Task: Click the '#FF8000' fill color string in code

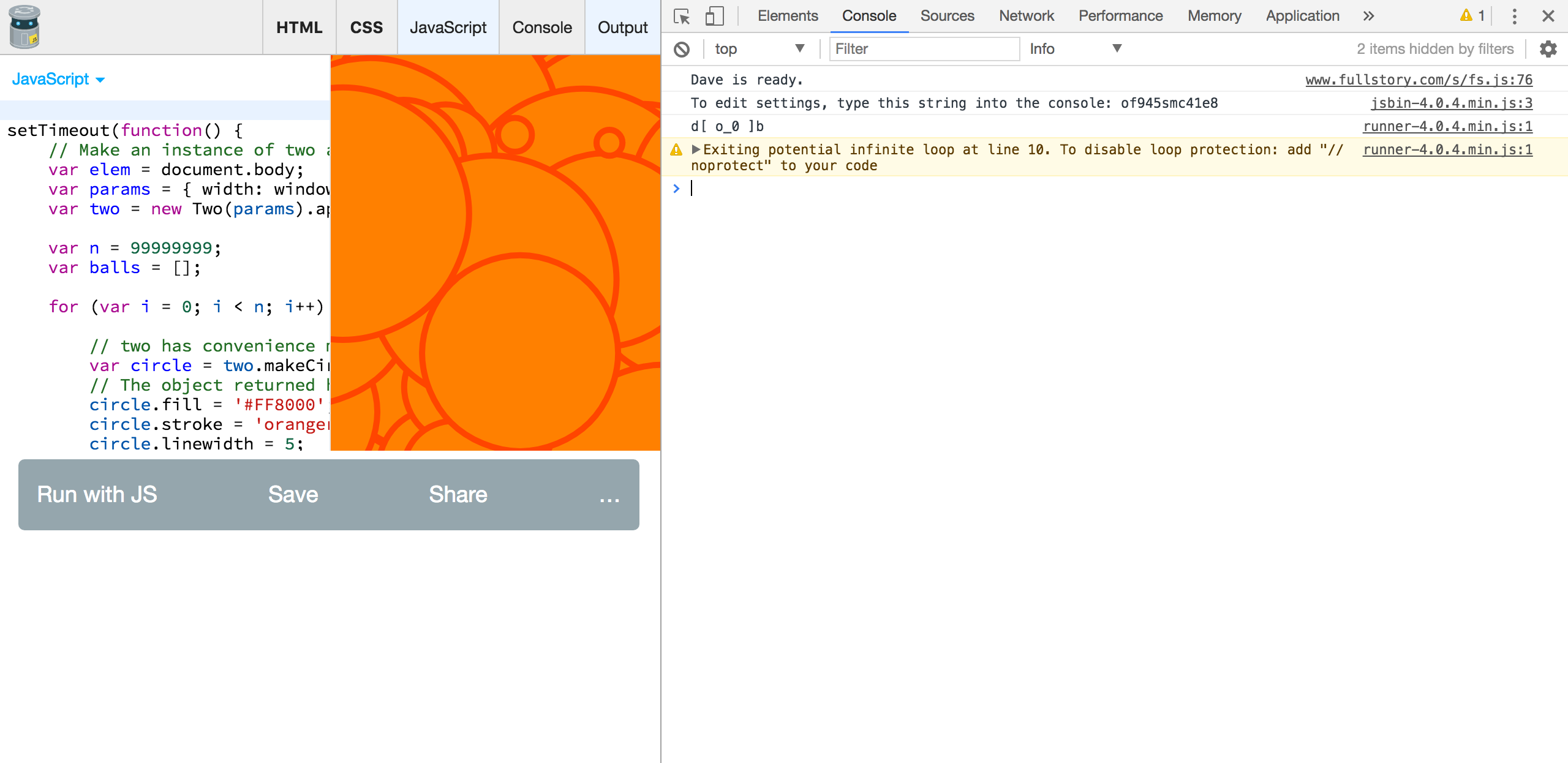Action: (279, 405)
